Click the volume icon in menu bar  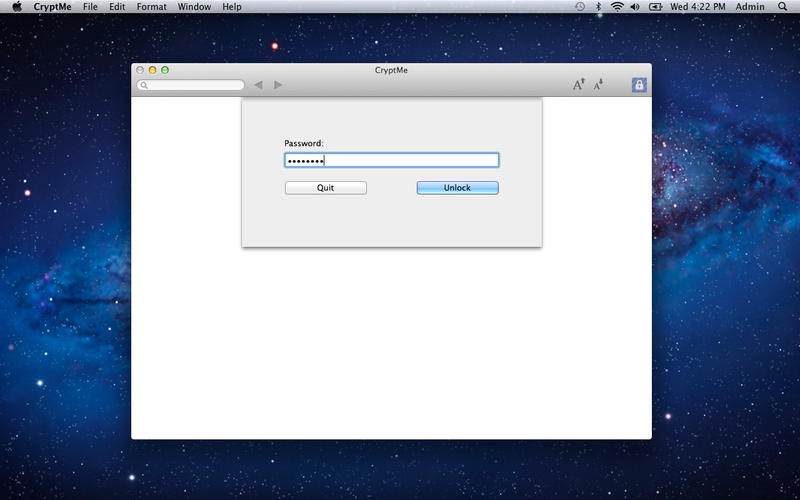(x=635, y=7)
